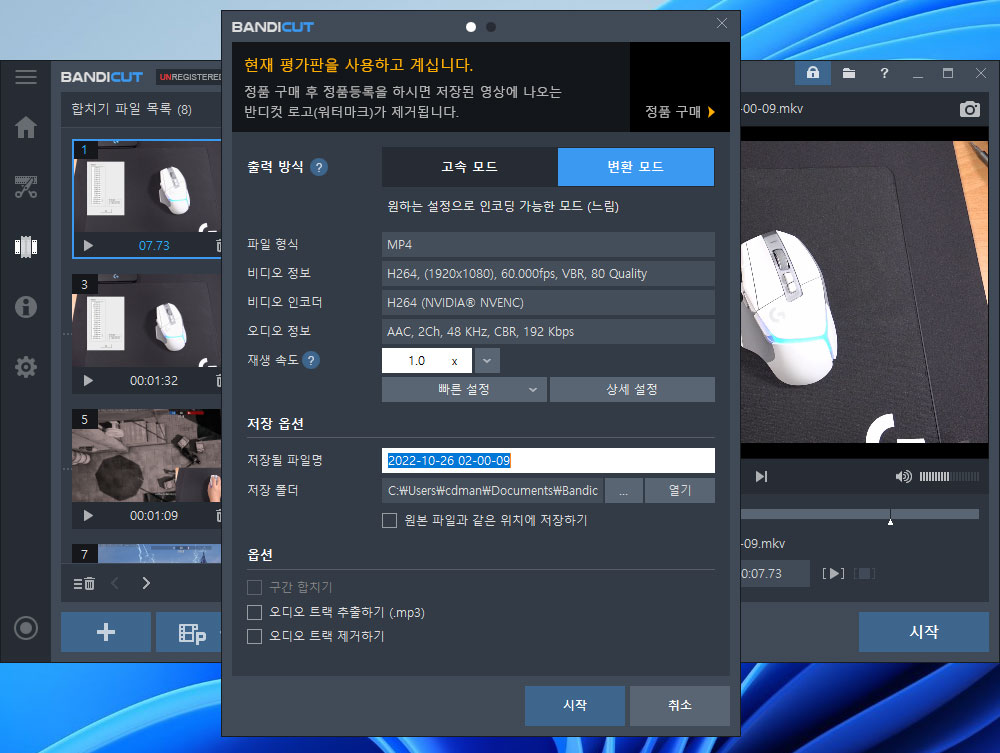The width and height of the screenshot is (1000, 753).
Task: Play the 00:01:32 clip in join list
Action: point(89,381)
